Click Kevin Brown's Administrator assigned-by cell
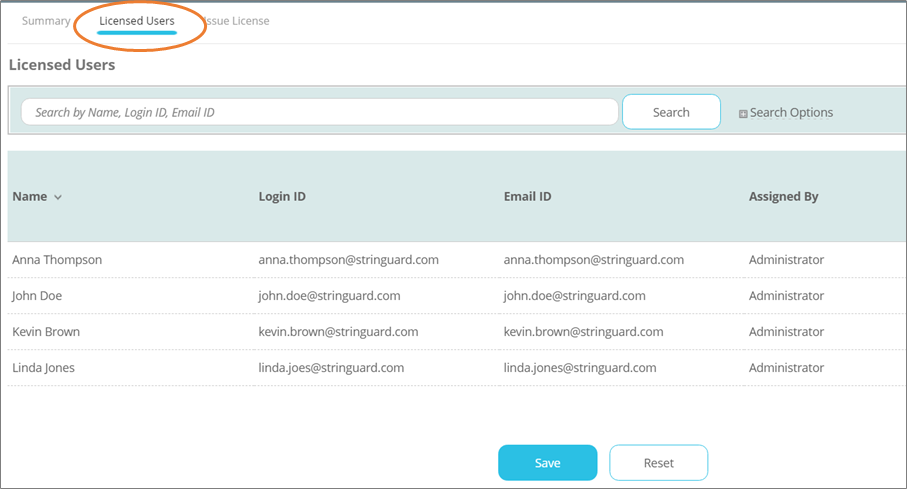Viewport: 907px width, 489px height. point(786,332)
